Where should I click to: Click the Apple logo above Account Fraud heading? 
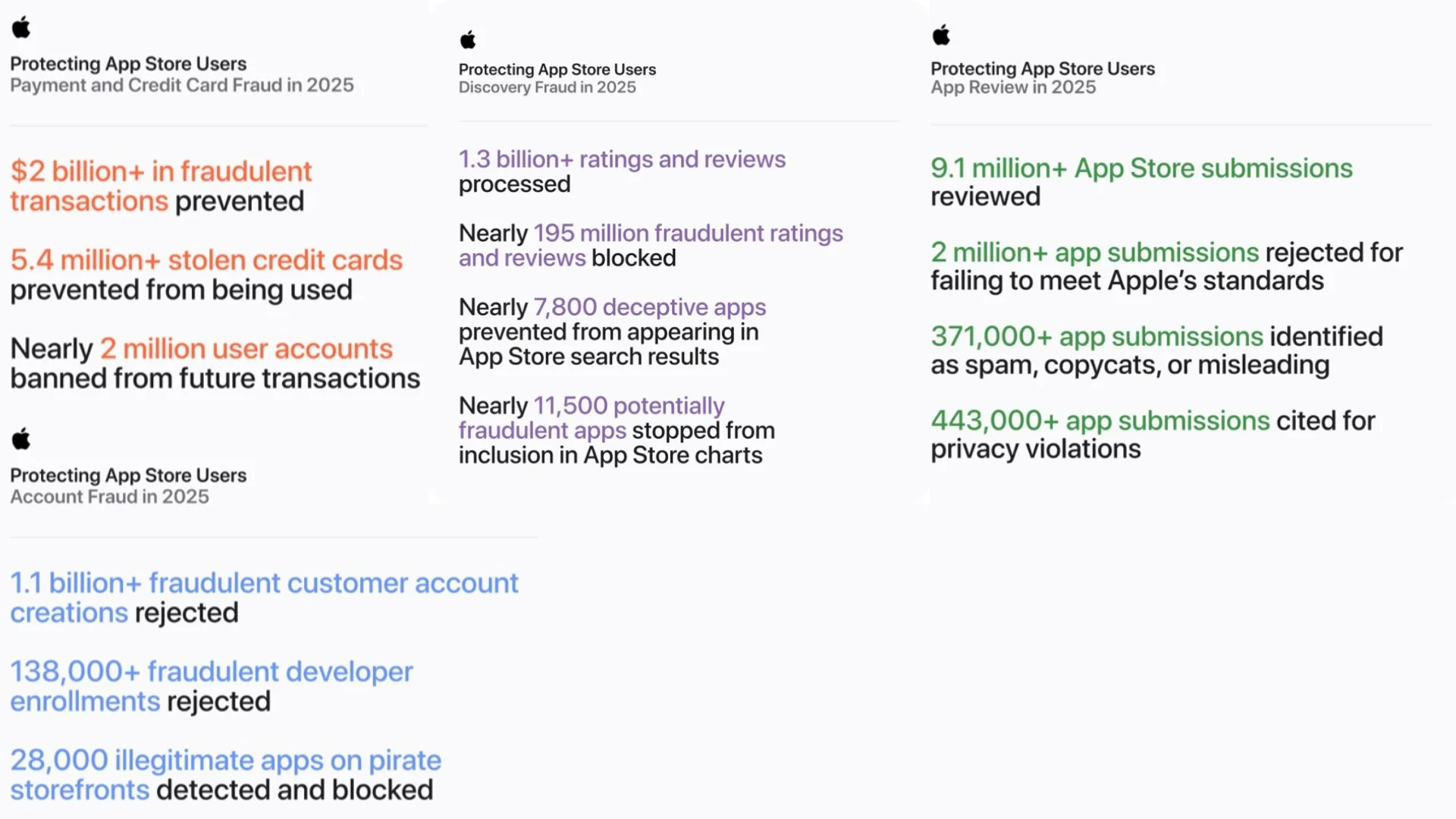(x=21, y=438)
